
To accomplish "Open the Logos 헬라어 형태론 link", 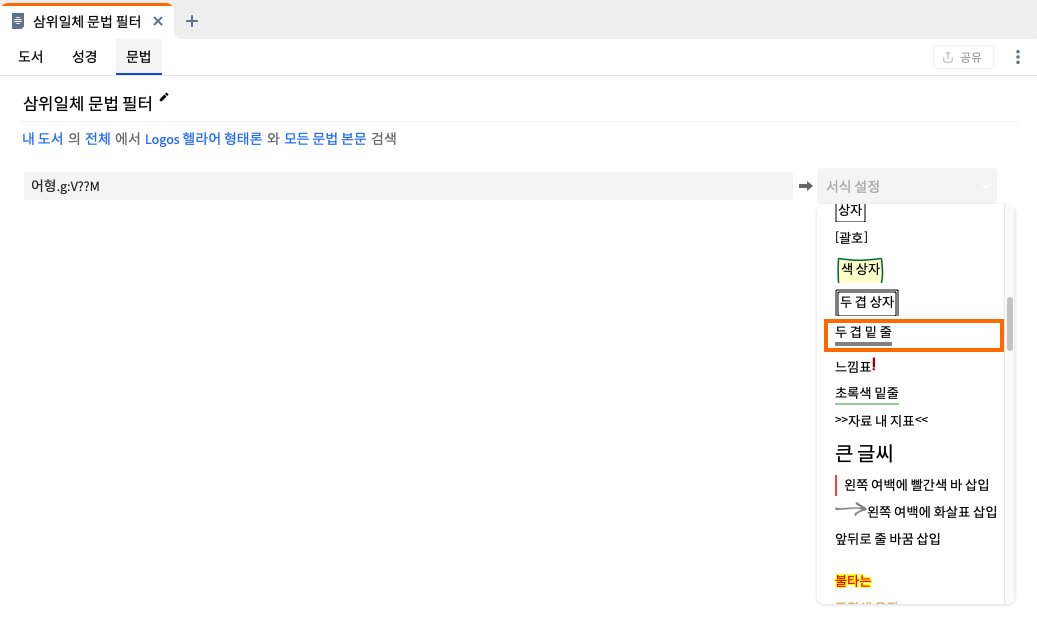I will tap(204, 139).
